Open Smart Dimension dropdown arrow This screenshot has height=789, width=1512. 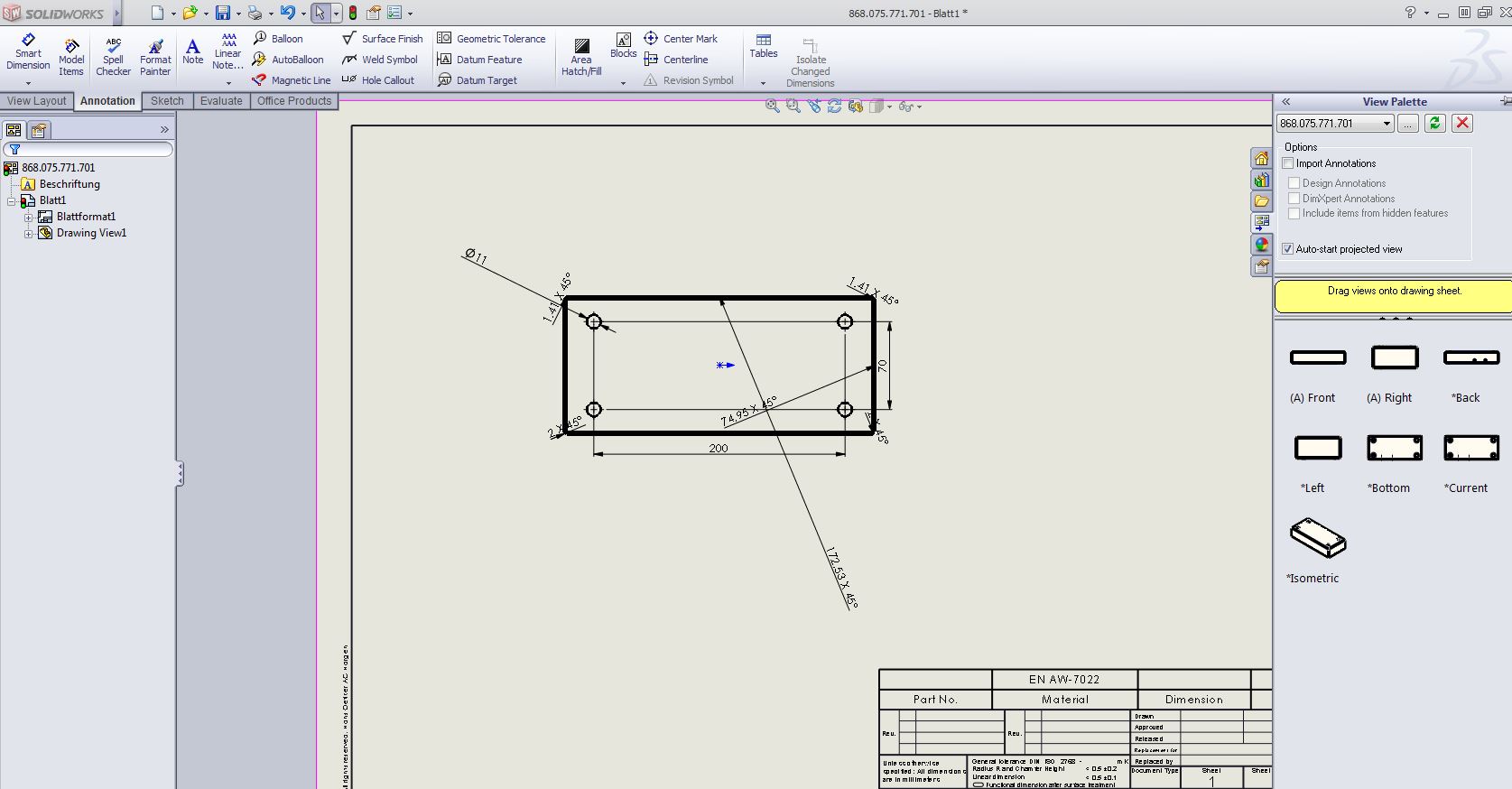click(28, 83)
